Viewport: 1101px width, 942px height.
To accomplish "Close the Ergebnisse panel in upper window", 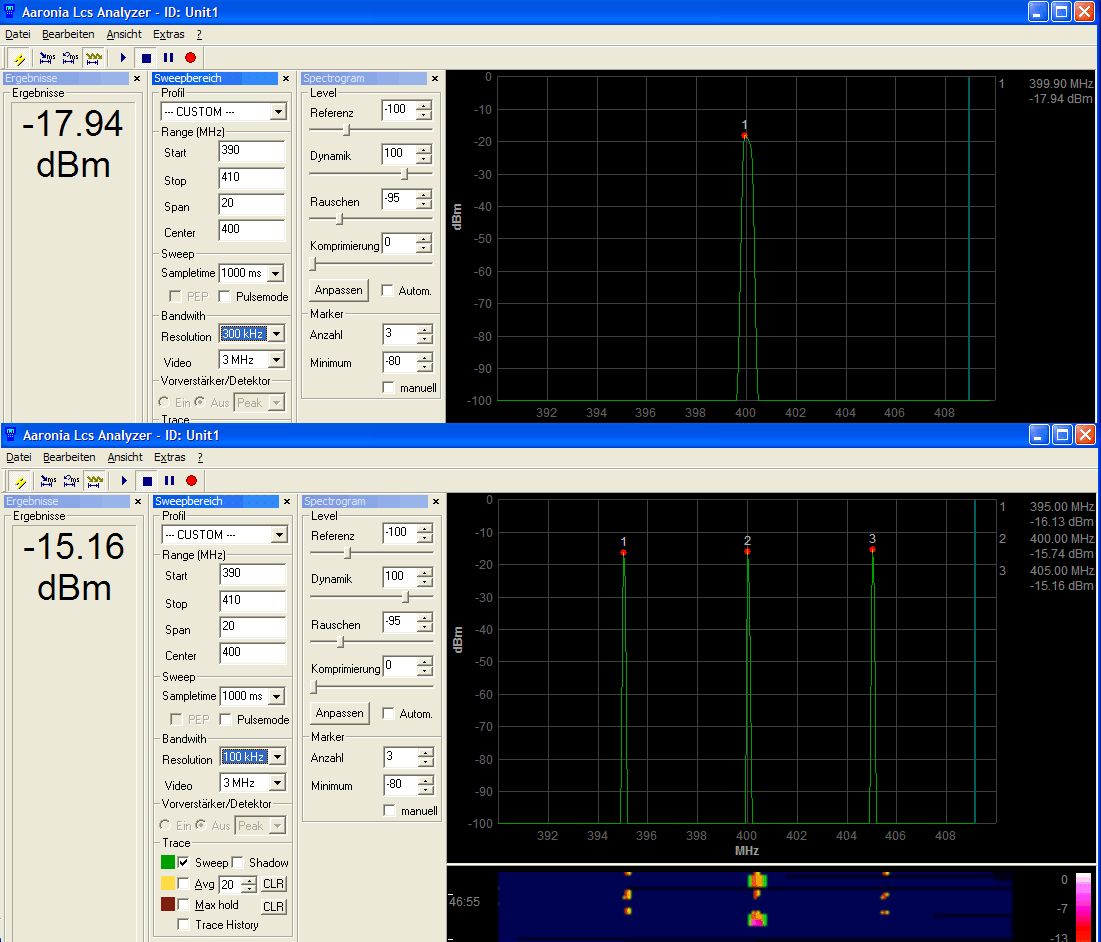I will [137, 78].
